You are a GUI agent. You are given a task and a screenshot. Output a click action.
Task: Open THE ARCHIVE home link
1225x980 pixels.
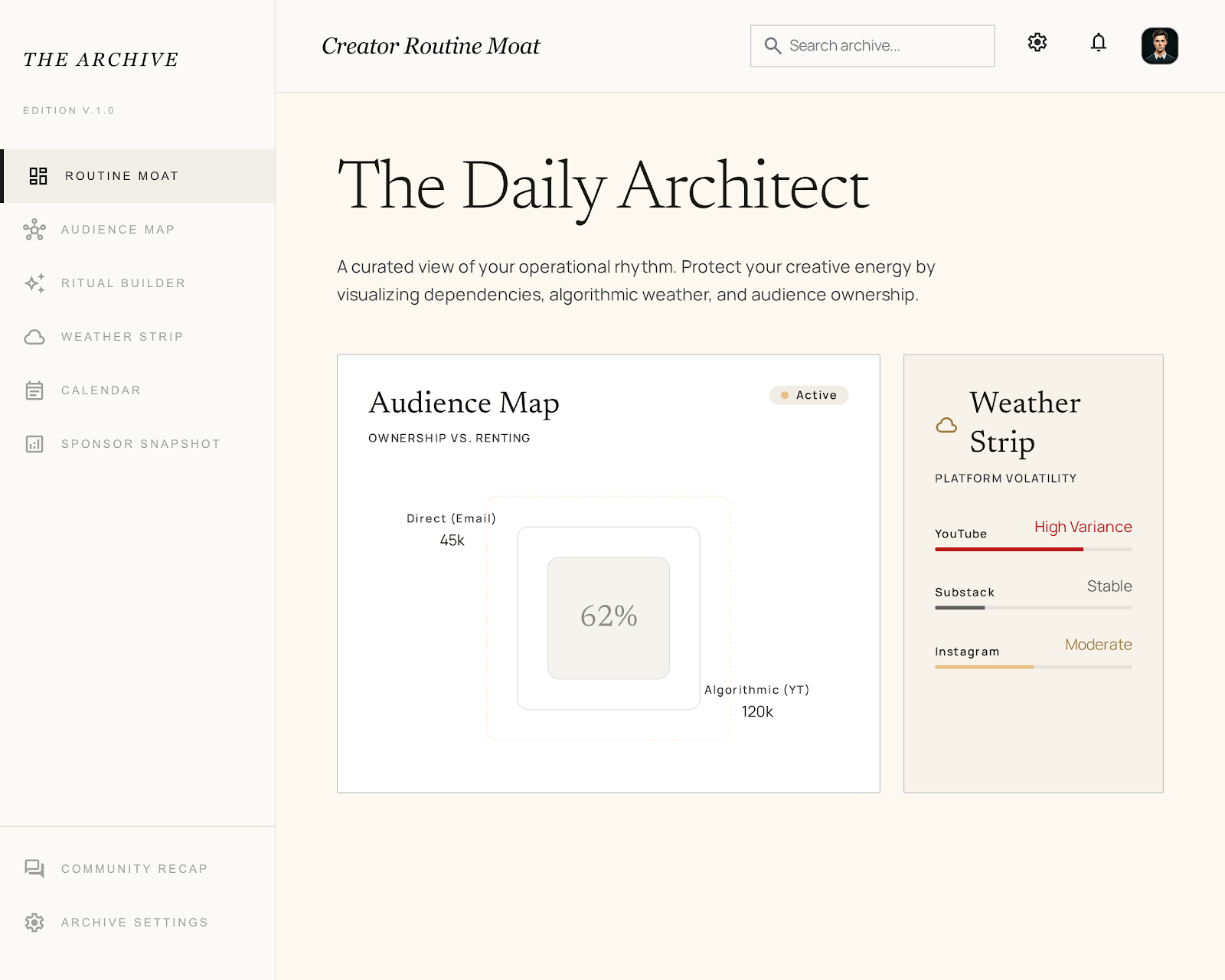[x=100, y=59]
